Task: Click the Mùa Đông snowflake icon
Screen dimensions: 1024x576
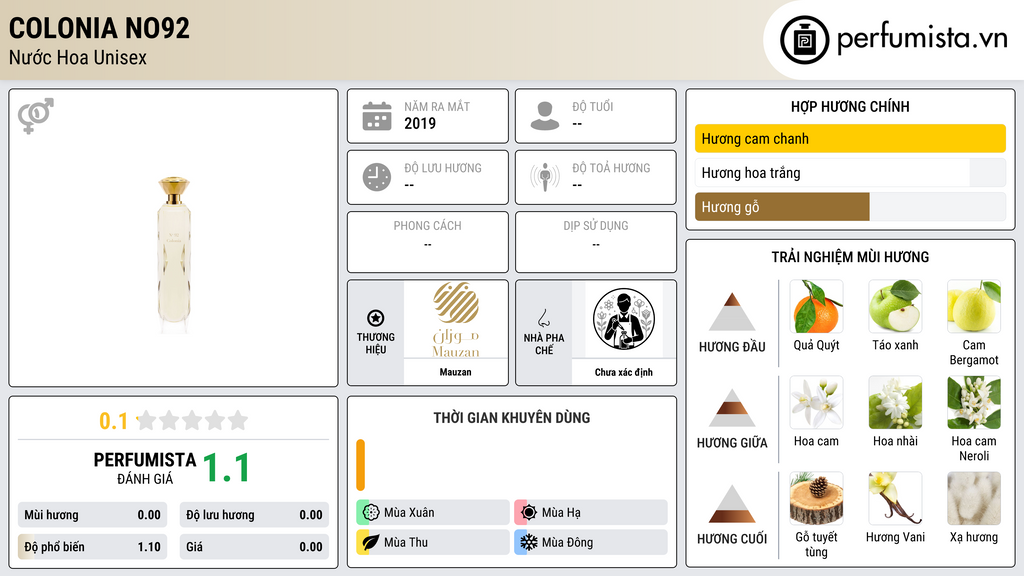Action: point(529,542)
